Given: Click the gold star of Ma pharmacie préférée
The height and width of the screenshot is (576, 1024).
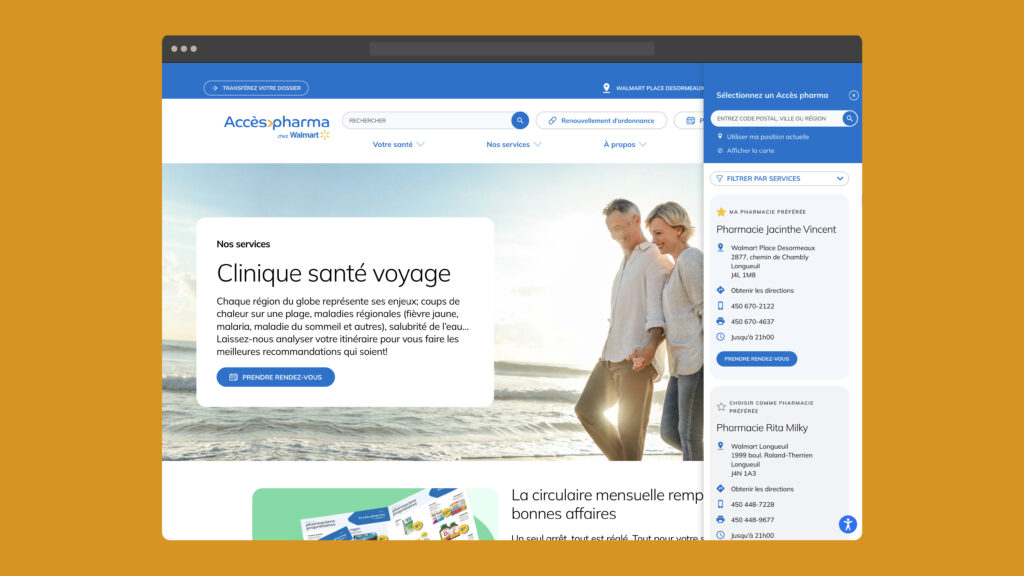Looking at the screenshot, I should click(721, 212).
